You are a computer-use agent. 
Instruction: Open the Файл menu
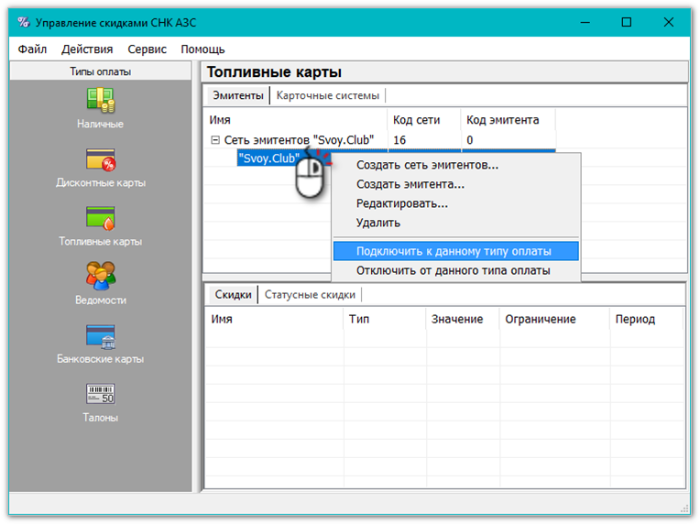(32, 49)
